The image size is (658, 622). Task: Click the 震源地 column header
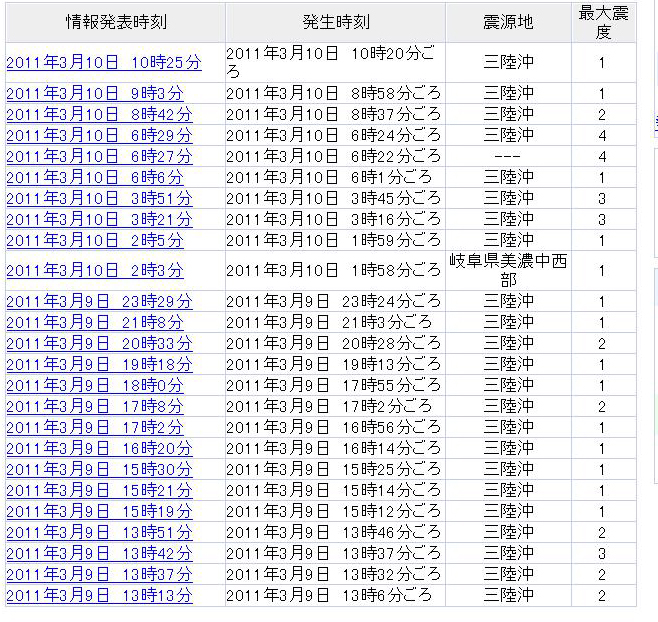point(508,22)
